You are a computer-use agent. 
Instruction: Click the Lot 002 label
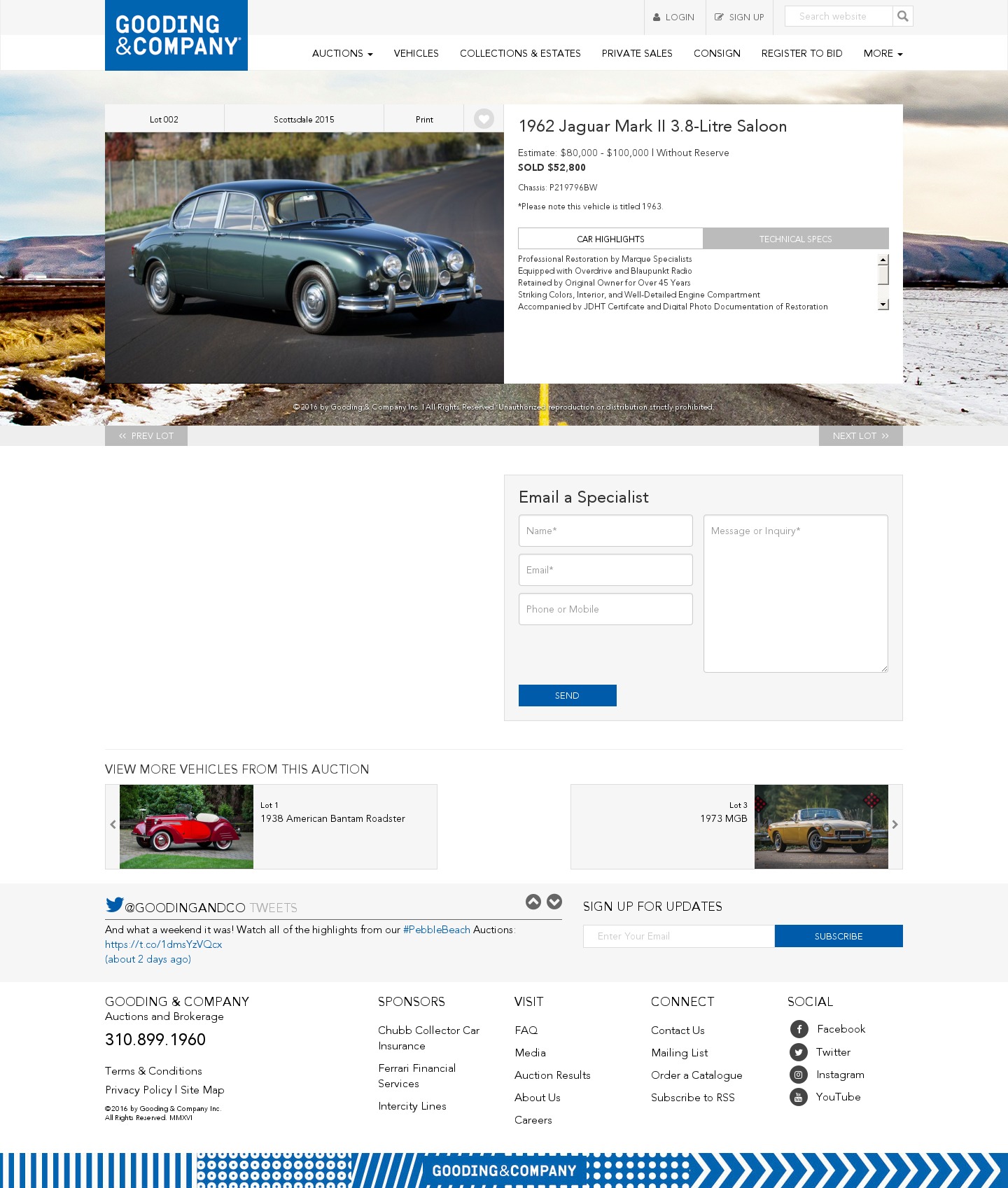(x=164, y=119)
